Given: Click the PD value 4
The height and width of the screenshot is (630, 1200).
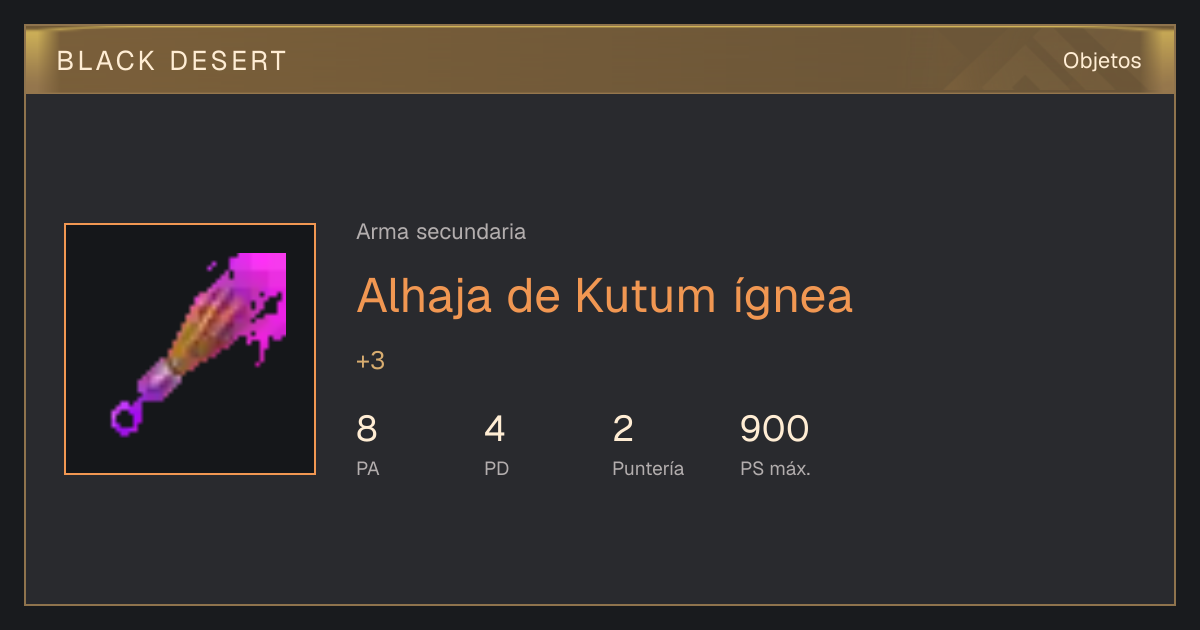Looking at the screenshot, I should pos(495,429).
